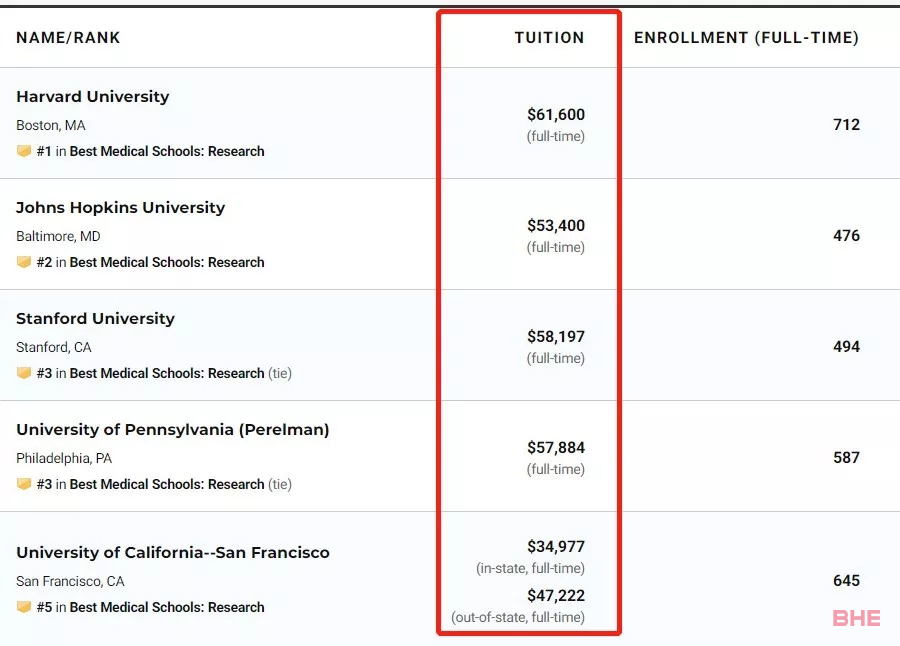Image resolution: width=900 pixels, height=646 pixels.
Task: Open the Stanford University school link
Action: click(96, 319)
